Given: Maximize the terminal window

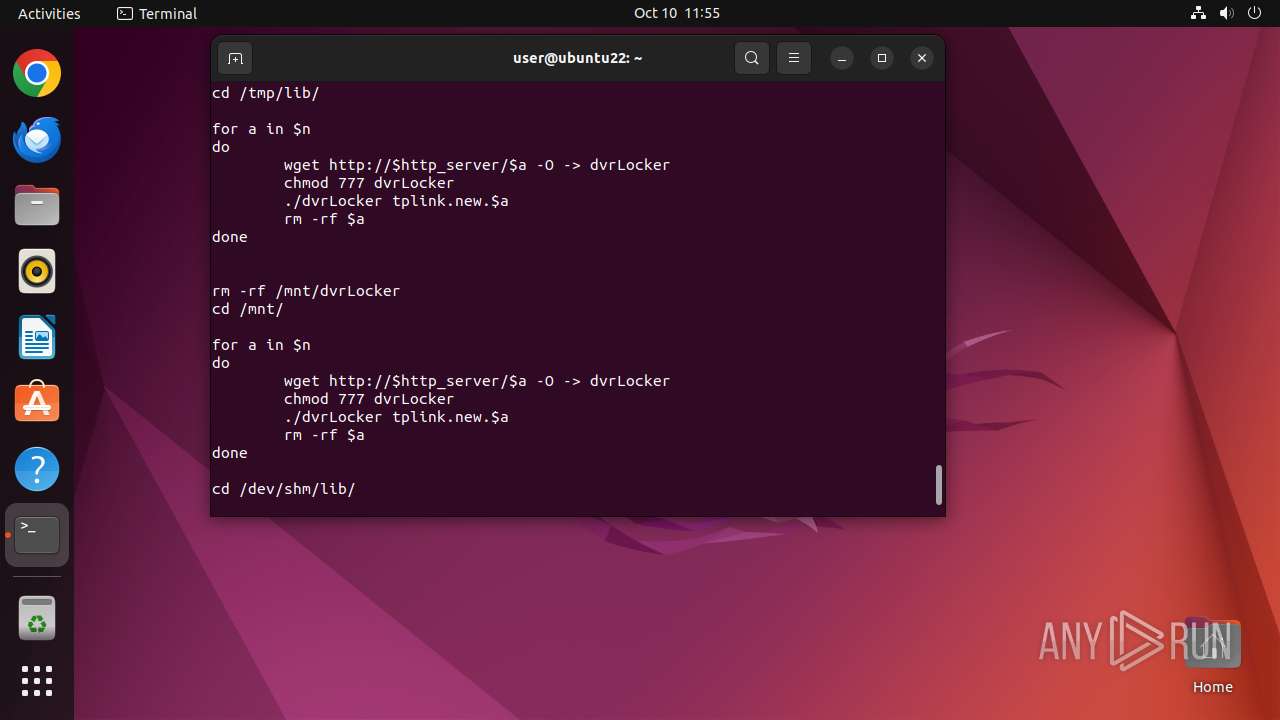Looking at the screenshot, I should click(x=882, y=58).
